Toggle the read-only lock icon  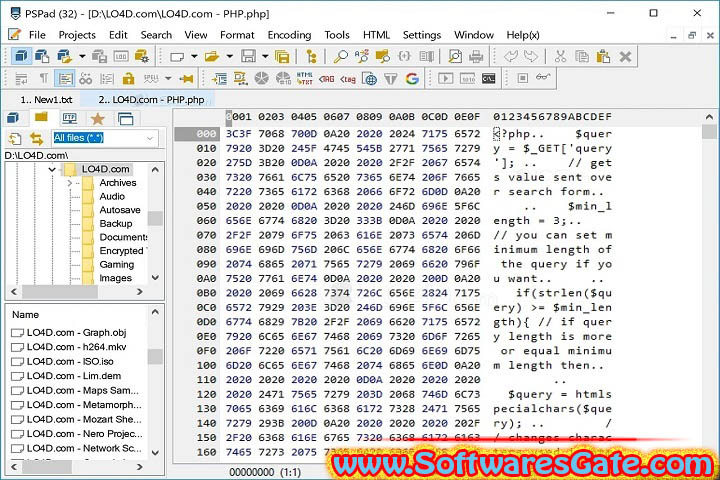pyautogui.click(x=128, y=79)
